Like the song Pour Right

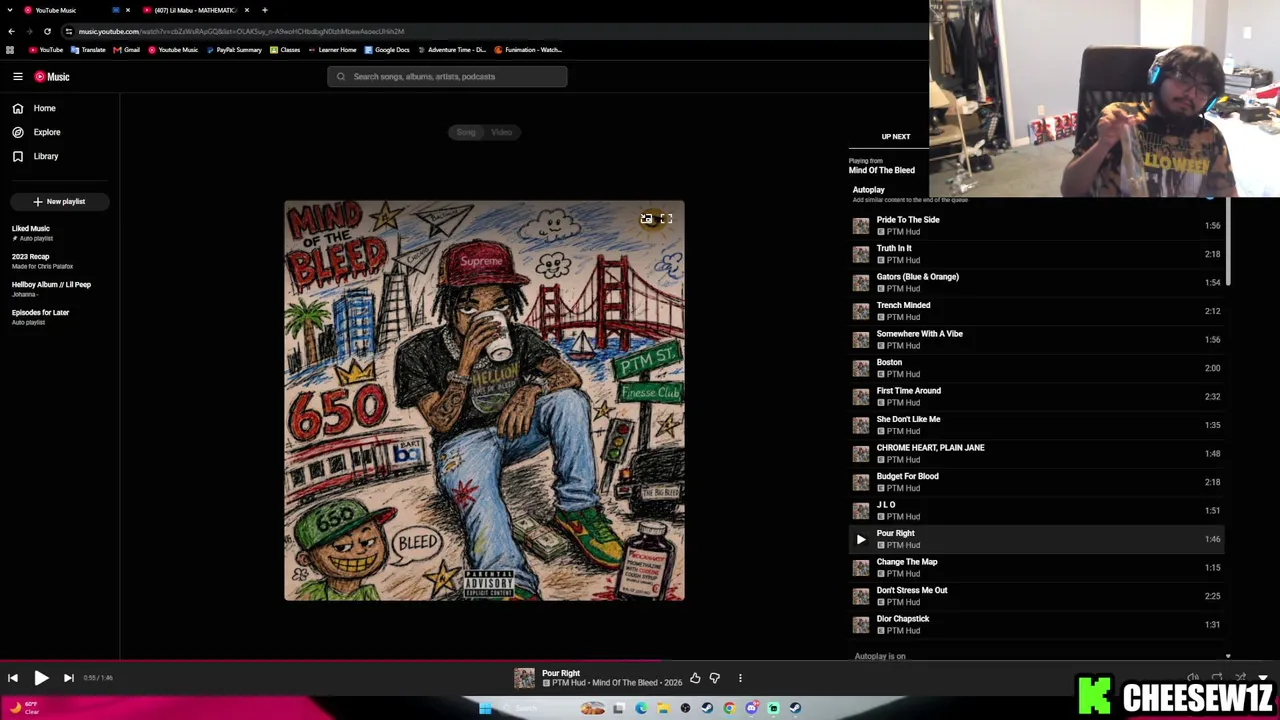tap(695, 678)
